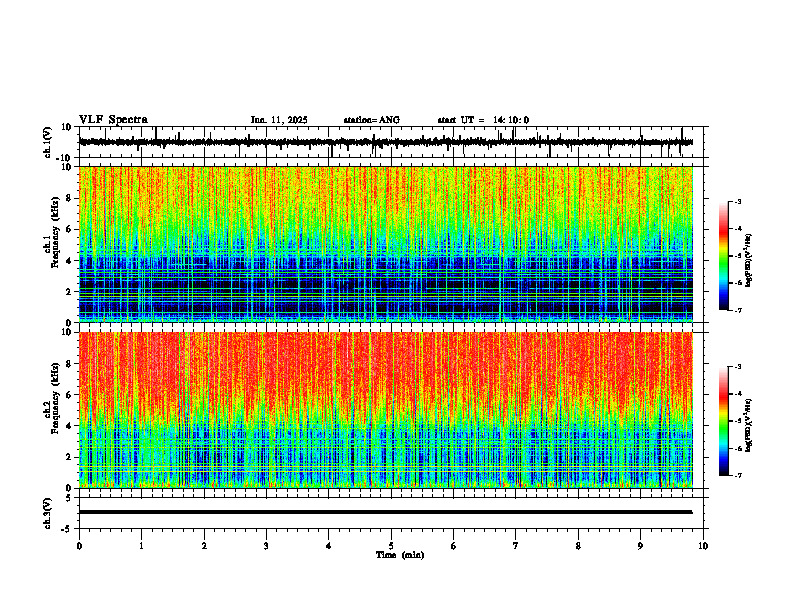Screen dimensions: 792x612
Task: Click the time axis tick label "10"
Action: point(703,546)
